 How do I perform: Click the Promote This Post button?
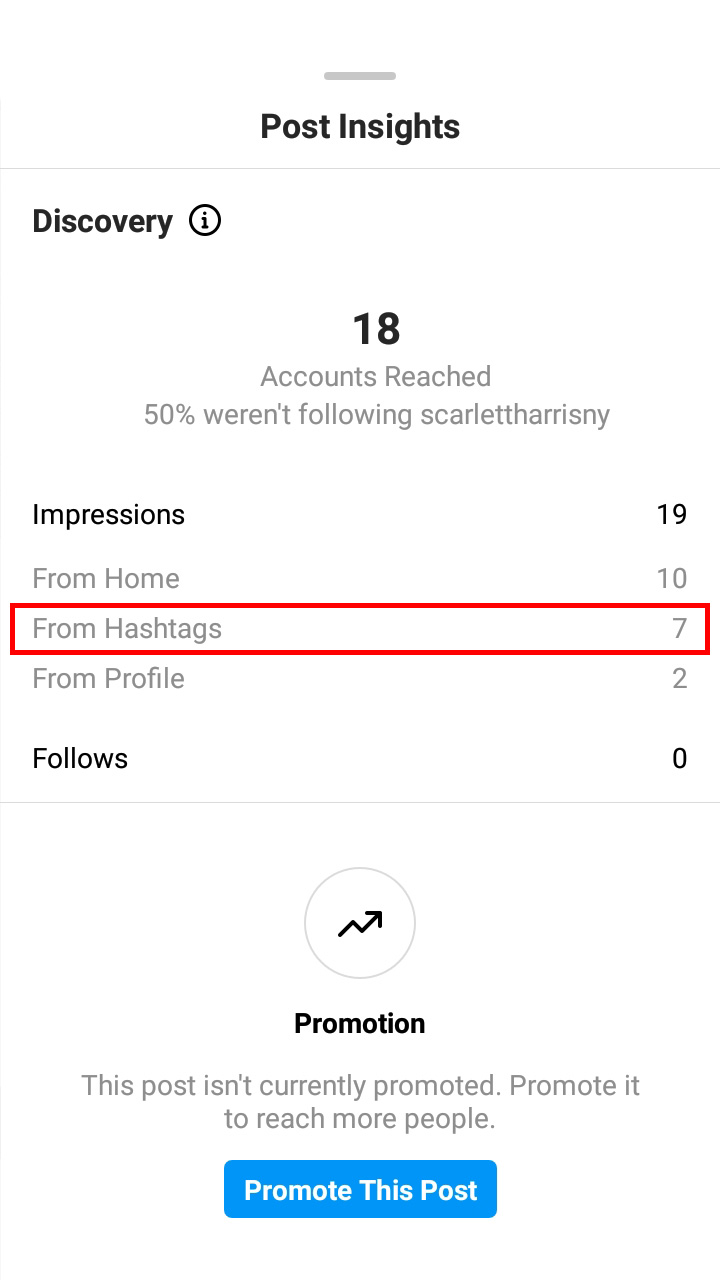360,1189
